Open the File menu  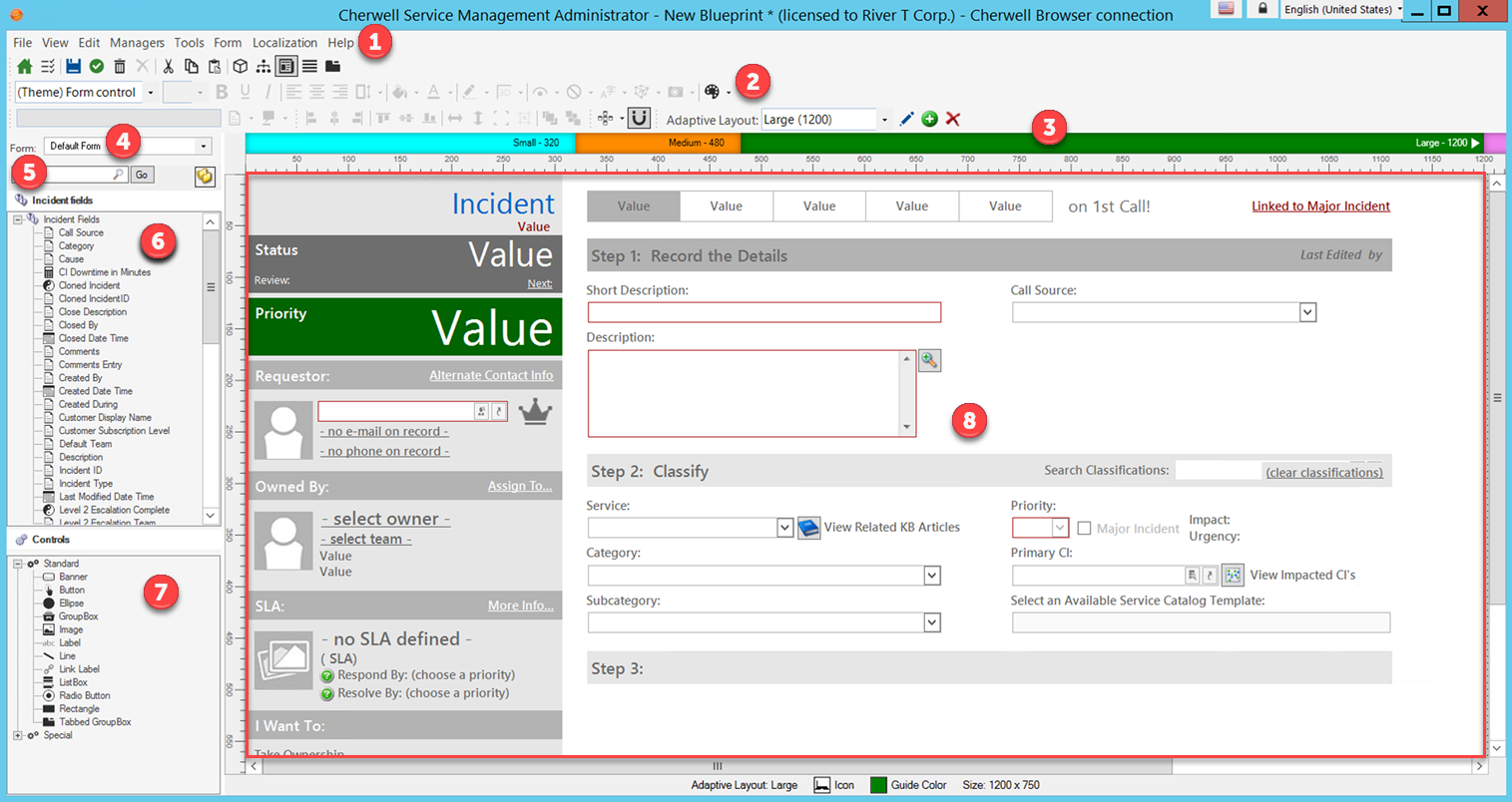pos(22,43)
